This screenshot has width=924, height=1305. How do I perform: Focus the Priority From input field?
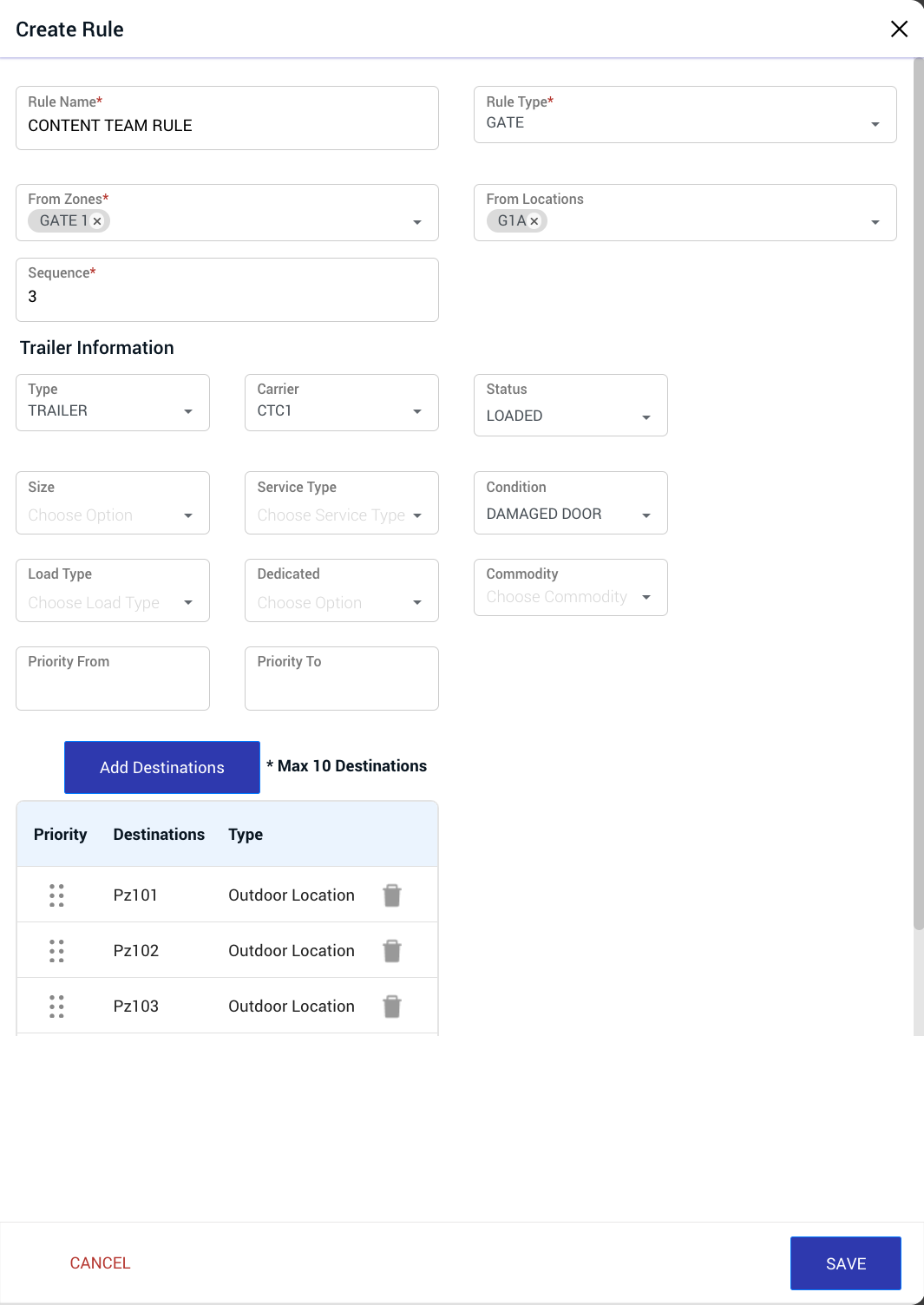113,679
